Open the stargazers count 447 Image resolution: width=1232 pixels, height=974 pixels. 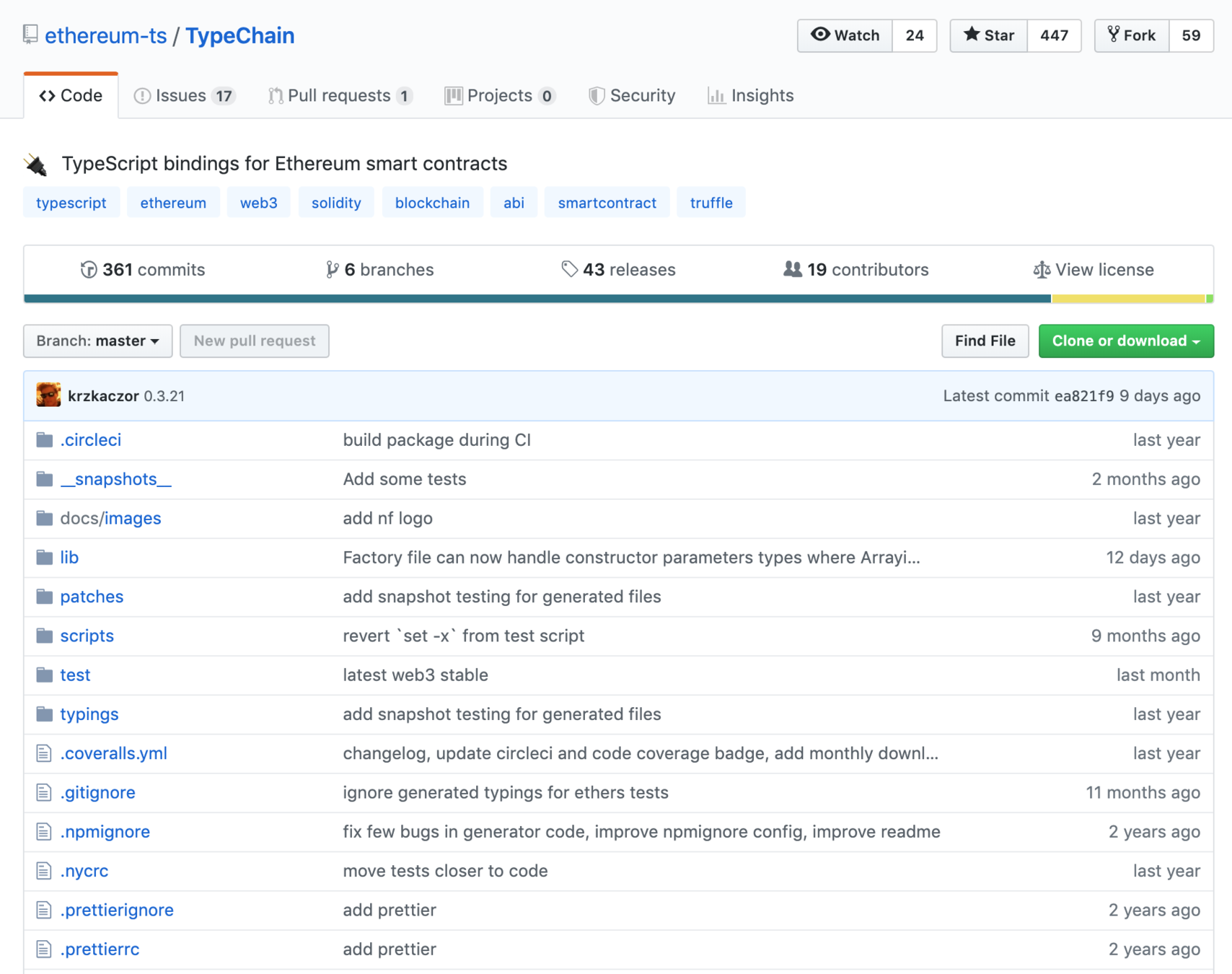pos(1054,35)
